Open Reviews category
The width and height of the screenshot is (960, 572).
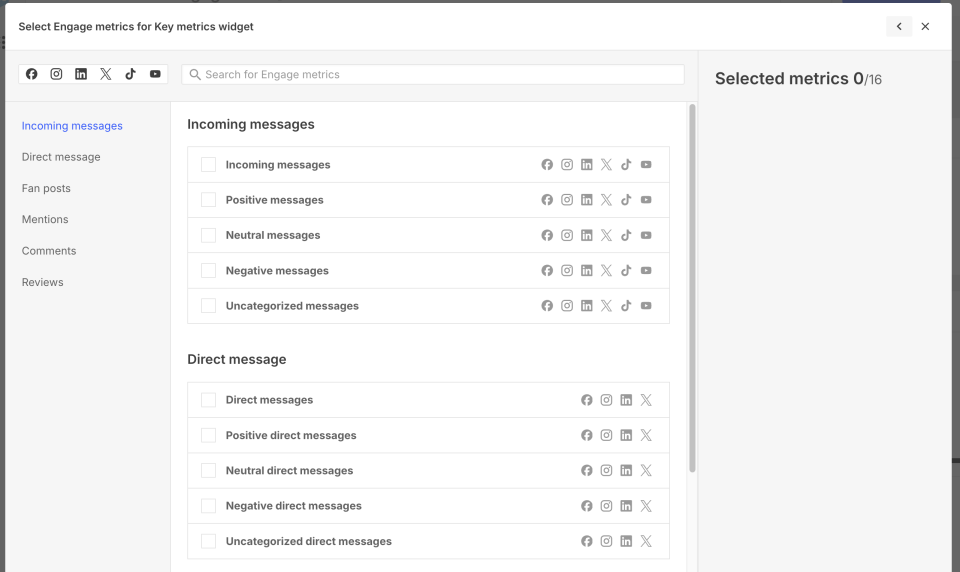point(42,282)
